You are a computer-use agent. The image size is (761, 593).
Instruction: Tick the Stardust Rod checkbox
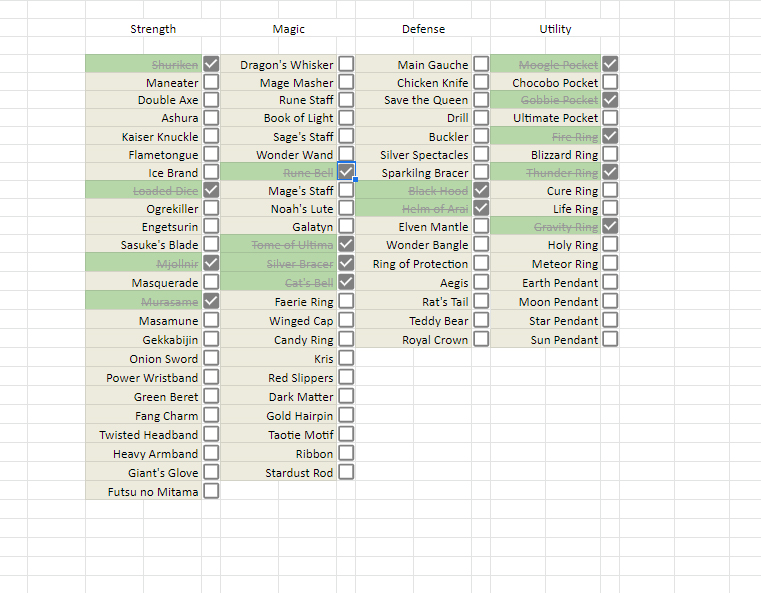346,472
